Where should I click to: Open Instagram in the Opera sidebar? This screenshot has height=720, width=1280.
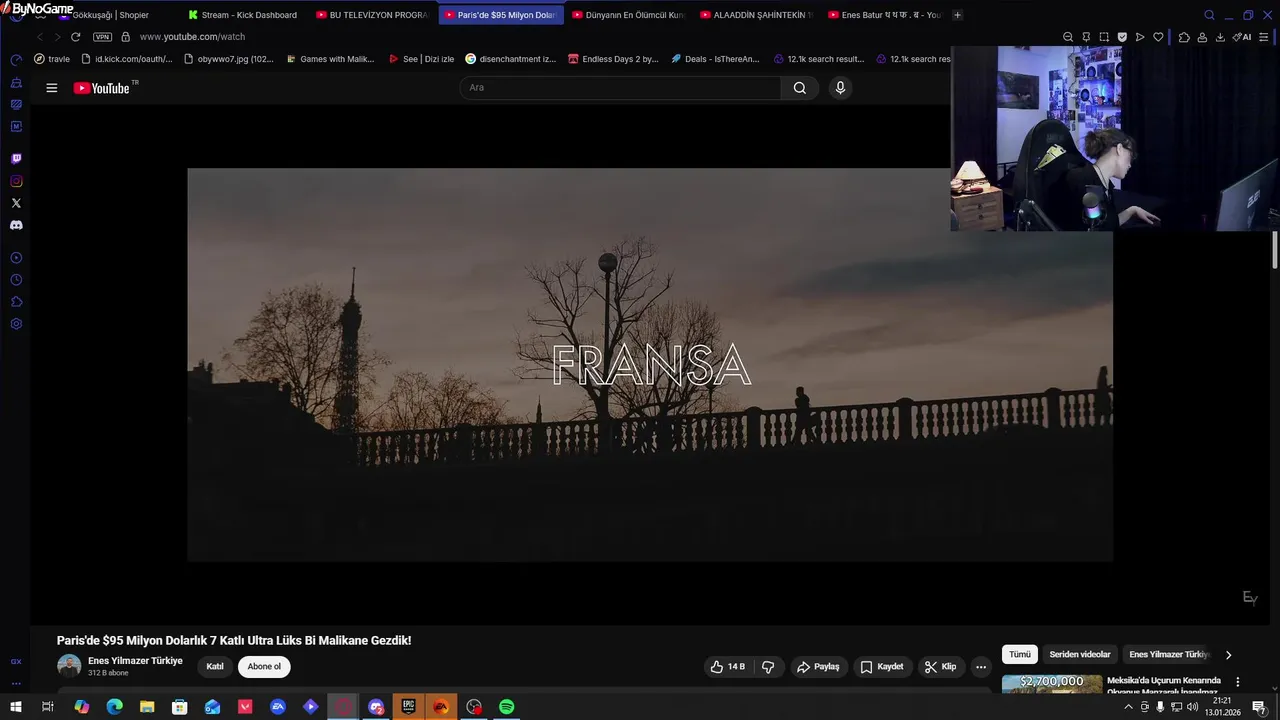[x=16, y=181]
